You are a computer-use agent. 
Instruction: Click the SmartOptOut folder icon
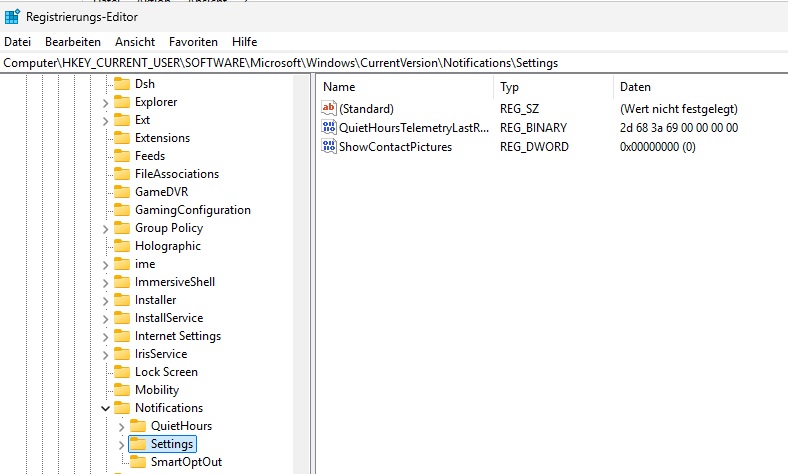coord(138,462)
